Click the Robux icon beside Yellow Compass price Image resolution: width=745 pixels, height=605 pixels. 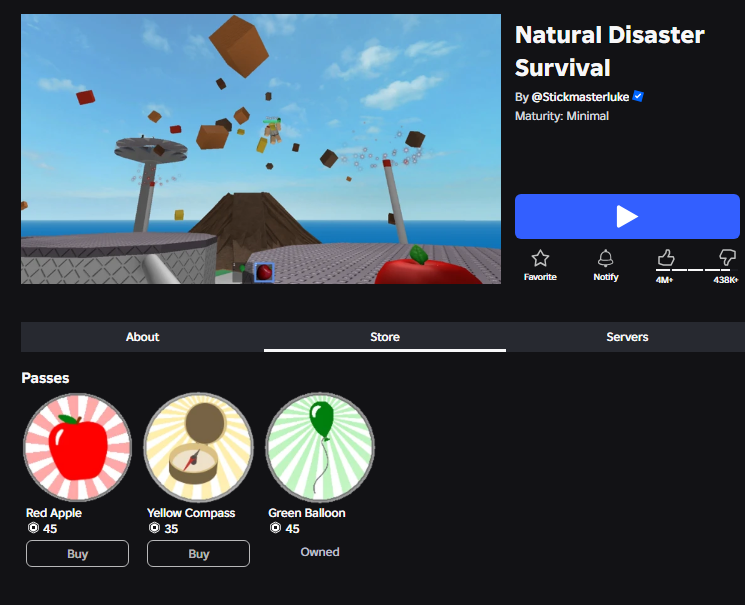[154, 528]
